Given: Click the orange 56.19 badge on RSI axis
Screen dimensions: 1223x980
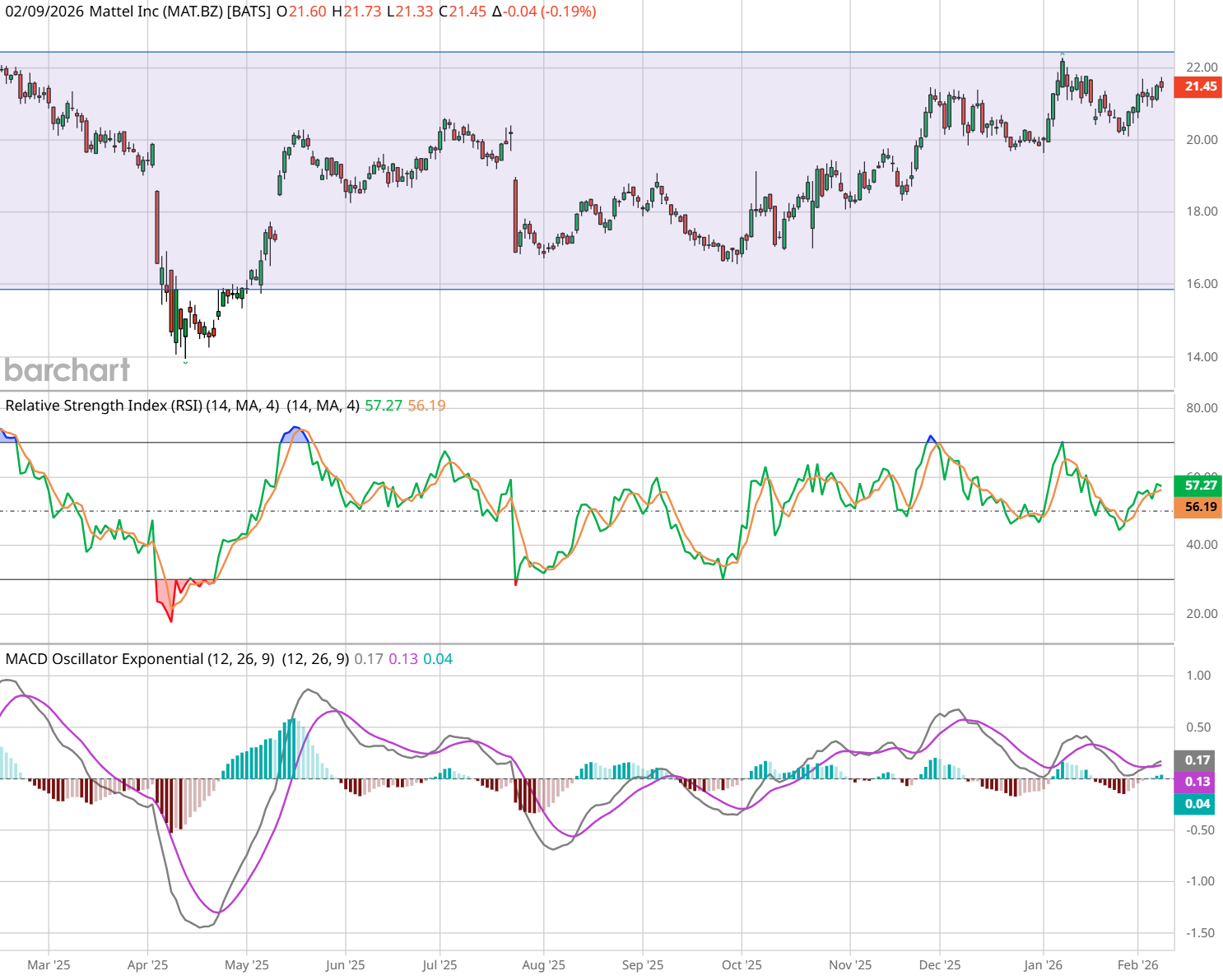Looking at the screenshot, I should [x=1198, y=507].
